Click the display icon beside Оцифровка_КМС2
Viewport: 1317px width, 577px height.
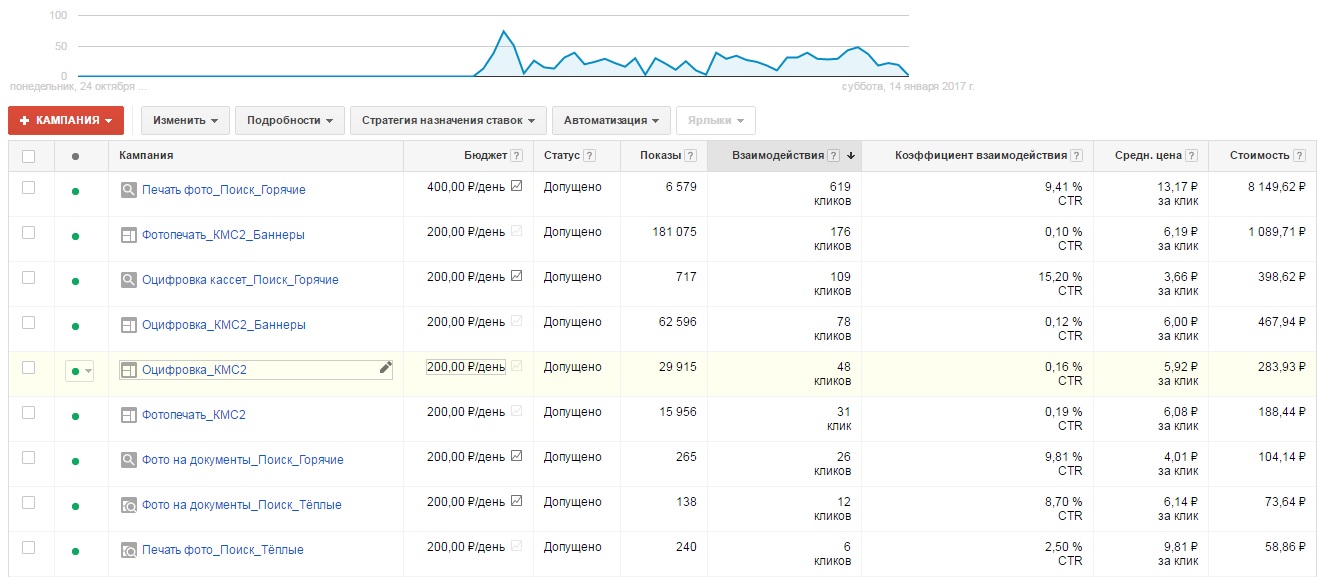coord(128,370)
